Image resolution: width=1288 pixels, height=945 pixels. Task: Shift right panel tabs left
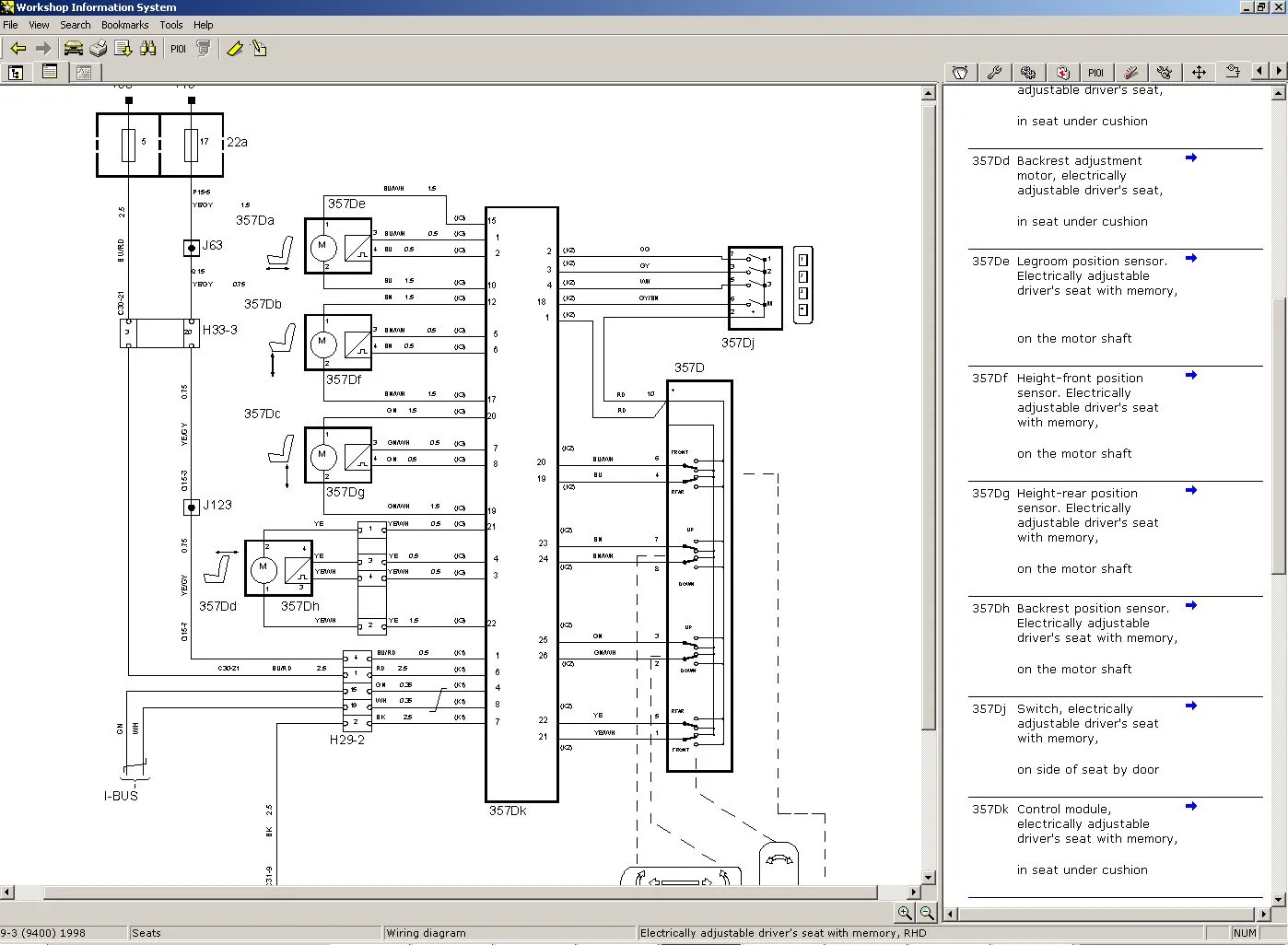pos(1261,71)
